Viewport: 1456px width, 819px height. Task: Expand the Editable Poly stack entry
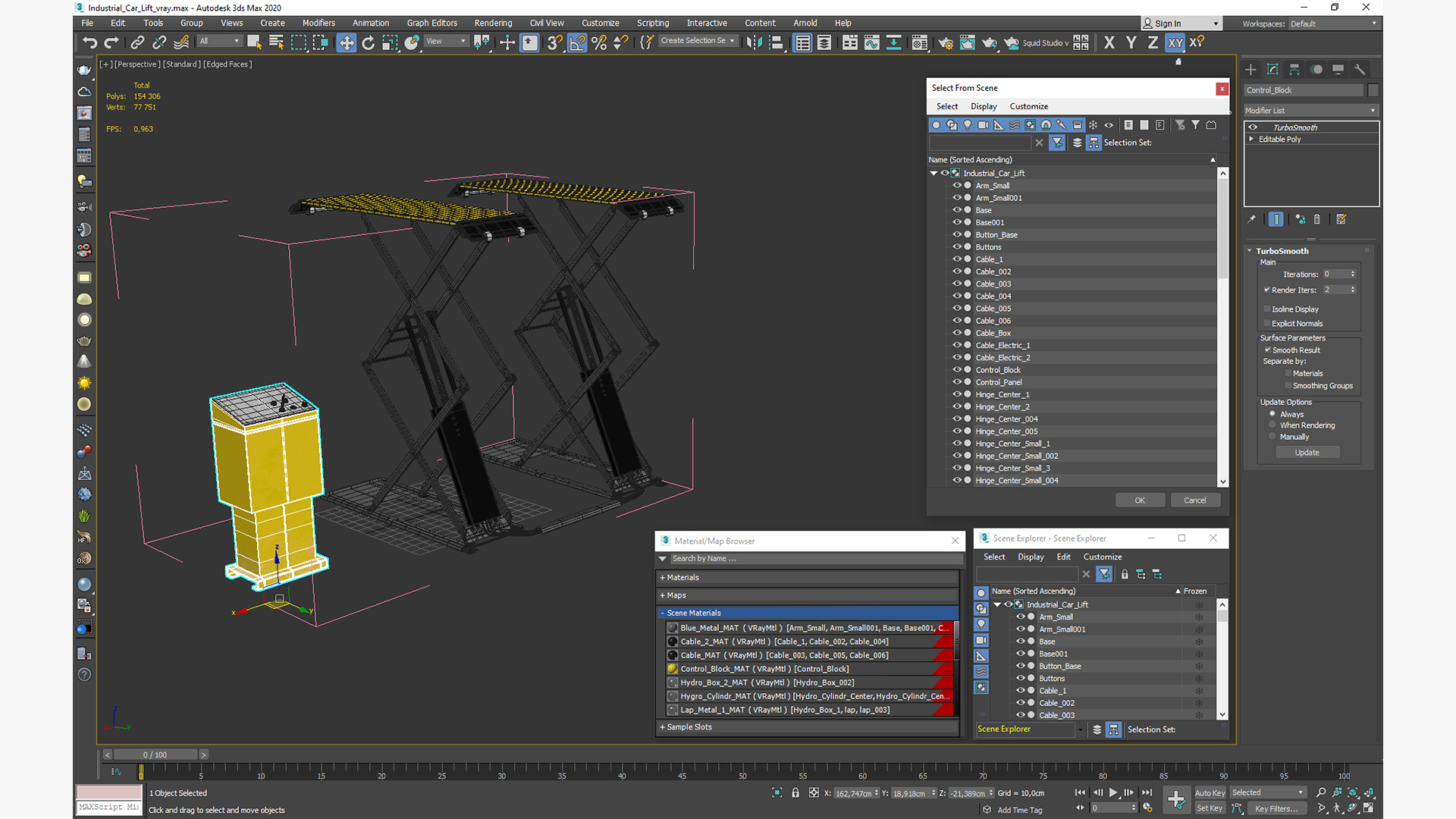coord(1251,139)
